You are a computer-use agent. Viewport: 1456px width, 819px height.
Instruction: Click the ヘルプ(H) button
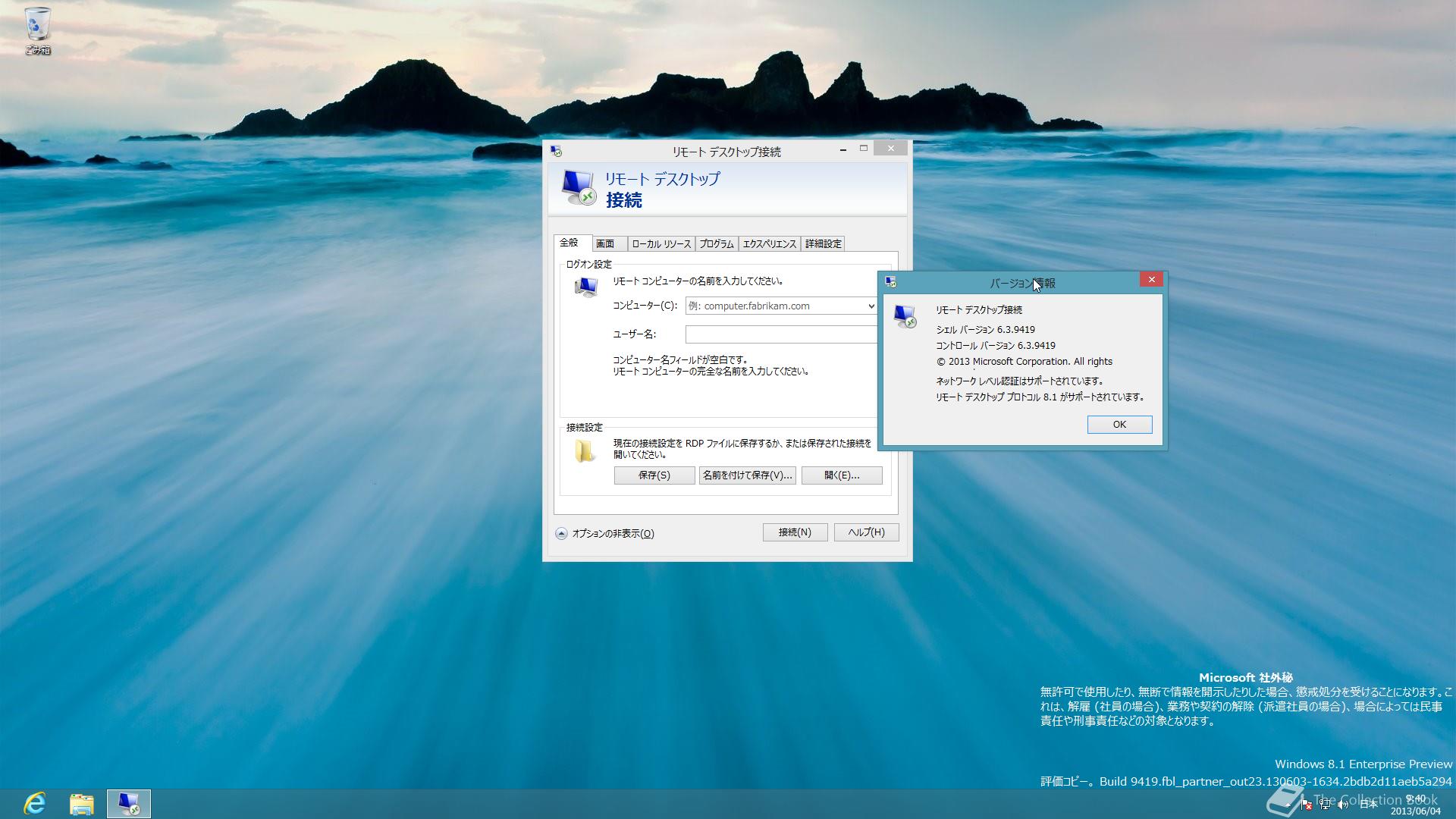pyautogui.click(x=866, y=532)
